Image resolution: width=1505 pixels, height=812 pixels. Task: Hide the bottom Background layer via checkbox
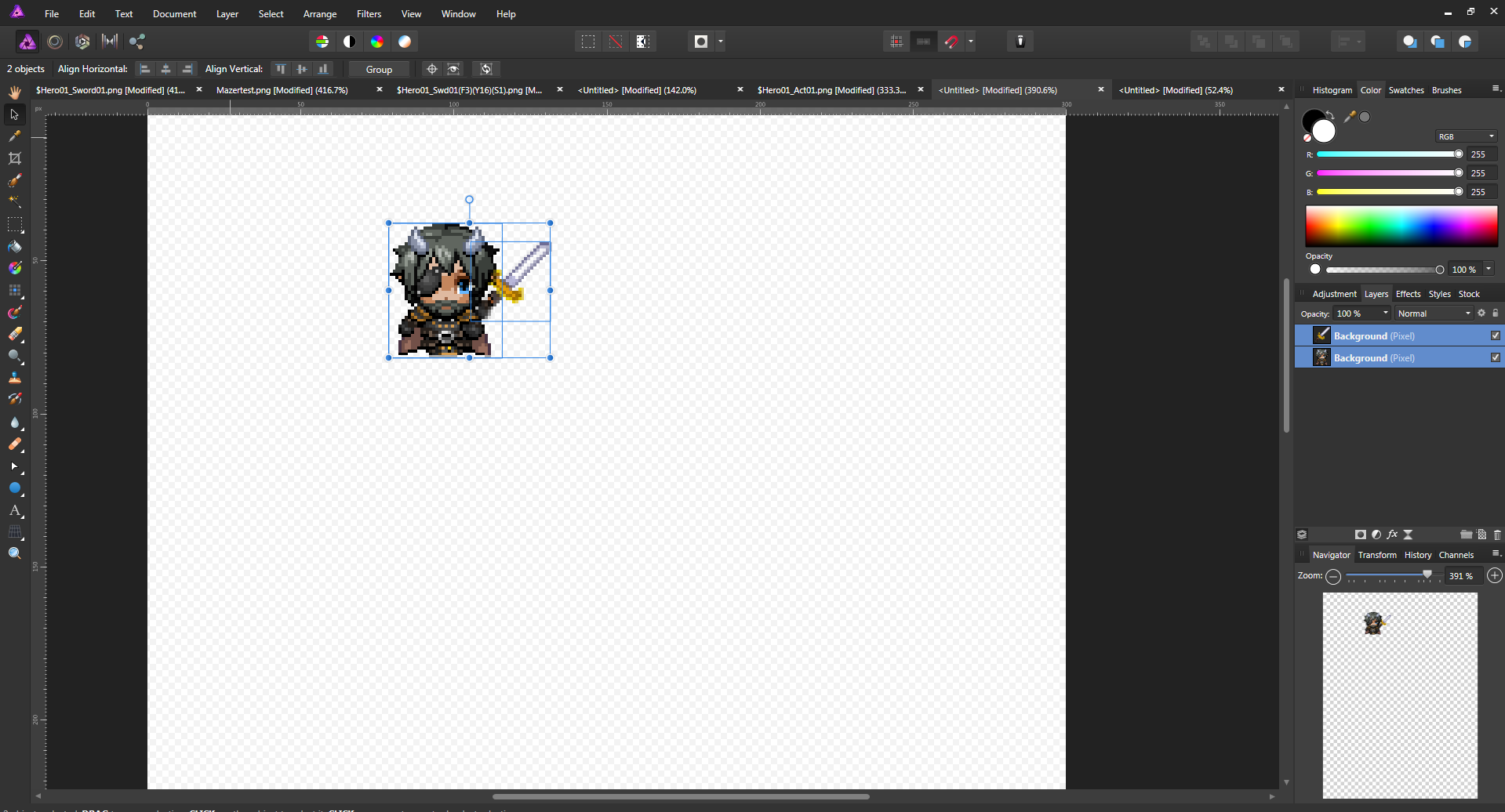coord(1496,357)
